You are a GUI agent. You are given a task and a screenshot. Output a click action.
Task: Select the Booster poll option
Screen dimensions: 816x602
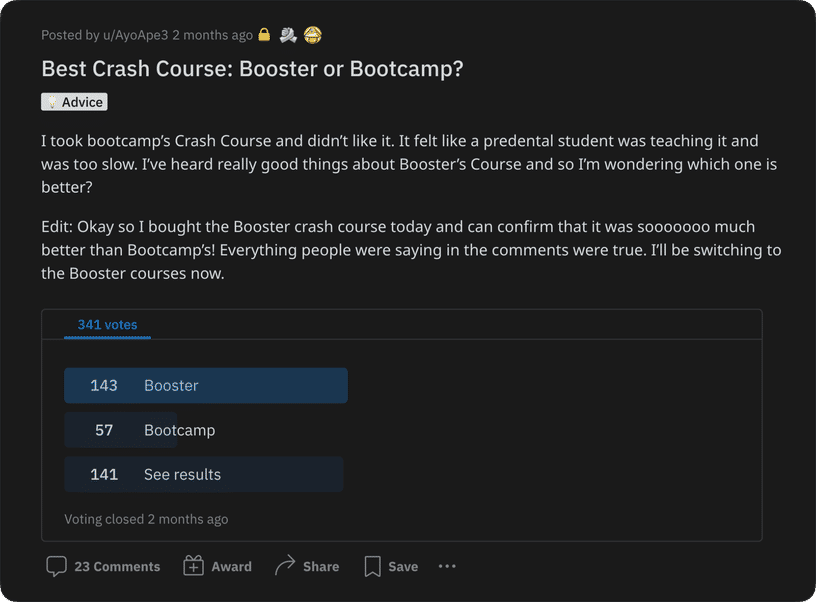click(x=206, y=386)
